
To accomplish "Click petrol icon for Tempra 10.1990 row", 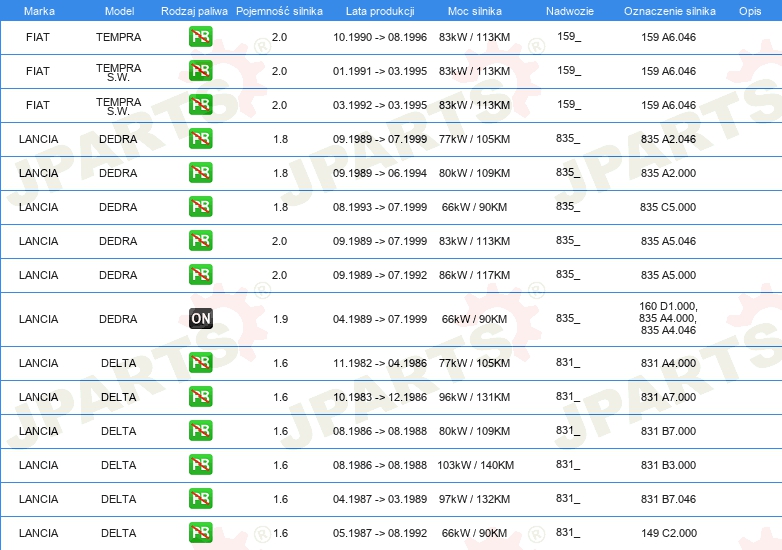I will point(201,36).
